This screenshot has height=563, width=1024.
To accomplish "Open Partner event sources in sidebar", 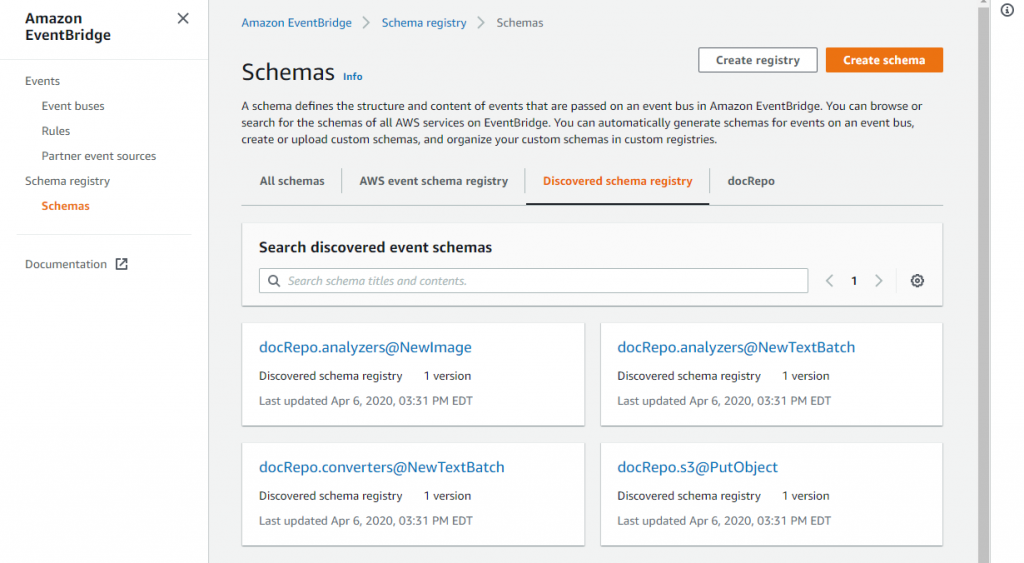I will pyautogui.click(x=99, y=156).
